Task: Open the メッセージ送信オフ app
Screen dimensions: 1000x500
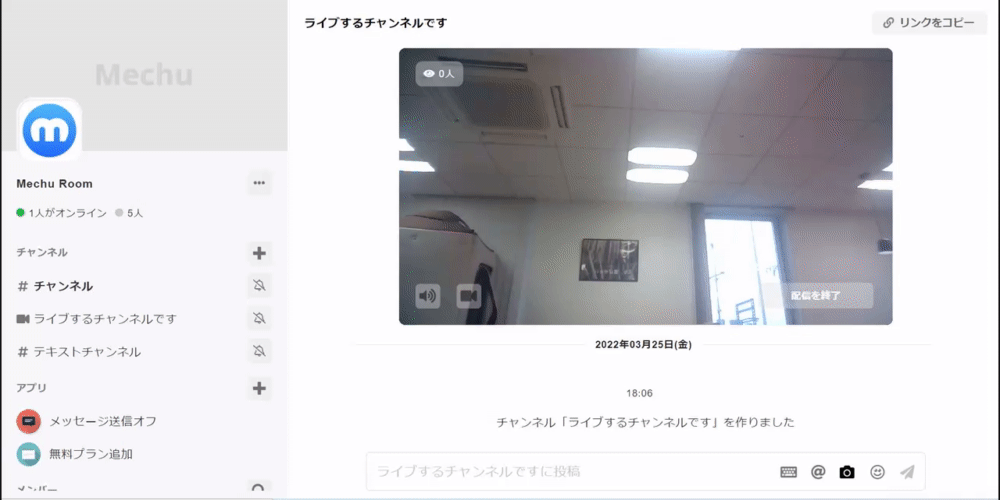Action: click(103, 421)
